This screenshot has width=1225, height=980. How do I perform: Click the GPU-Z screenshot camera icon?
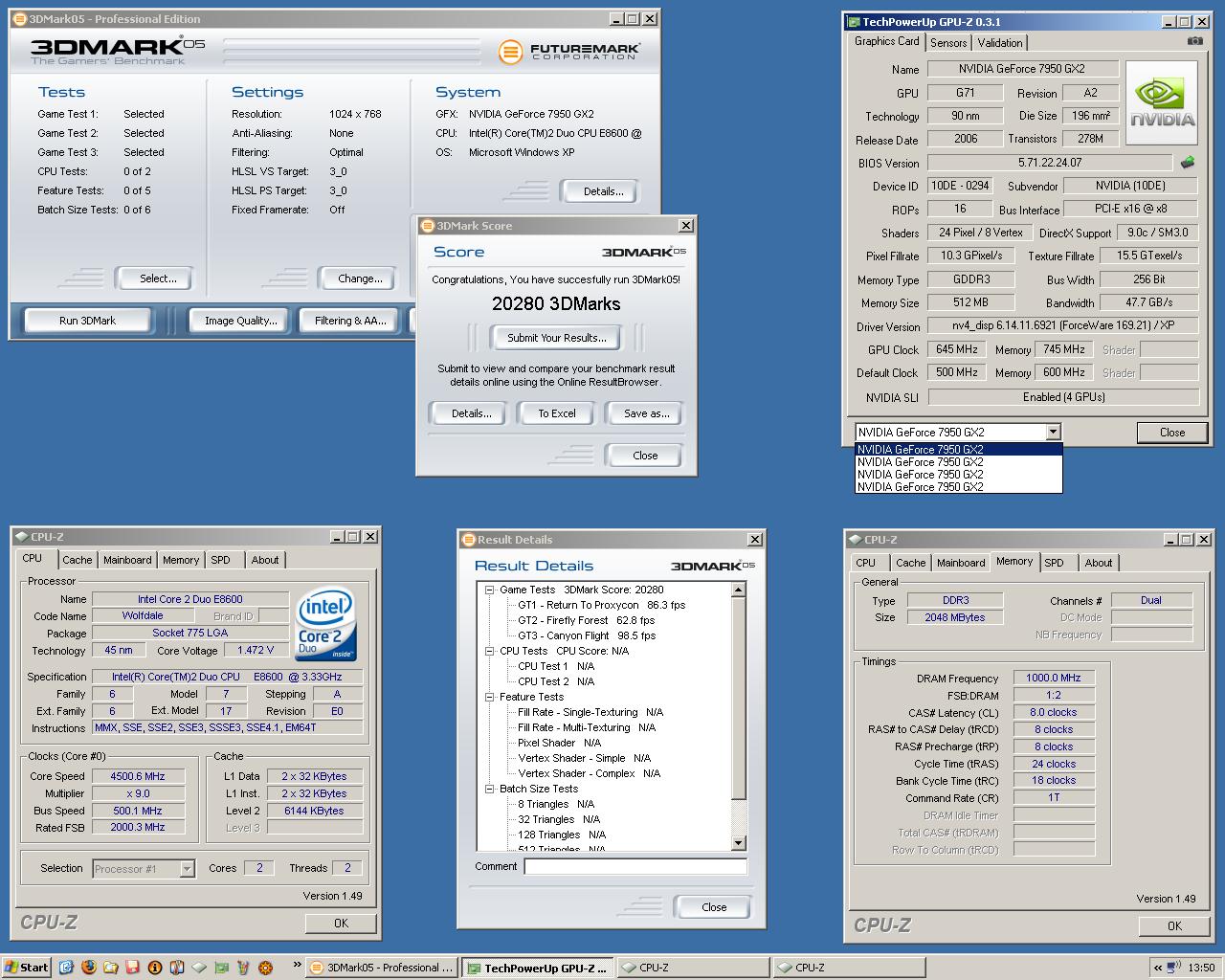coord(1194,41)
